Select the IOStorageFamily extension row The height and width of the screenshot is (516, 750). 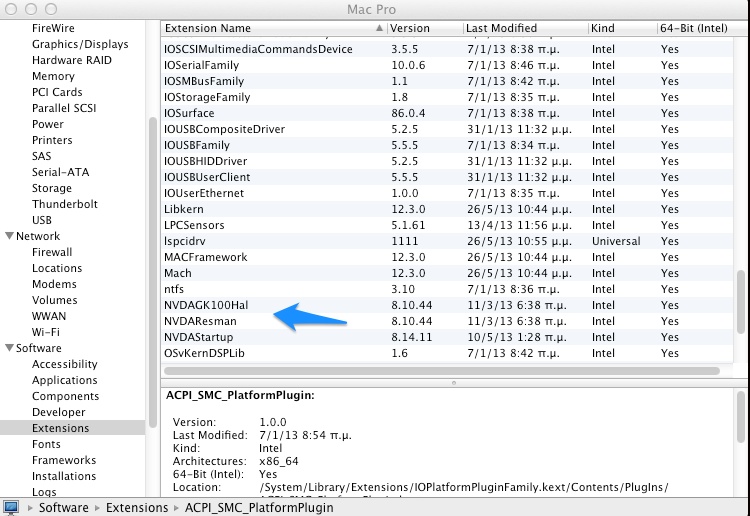pyautogui.click(x=447, y=97)
